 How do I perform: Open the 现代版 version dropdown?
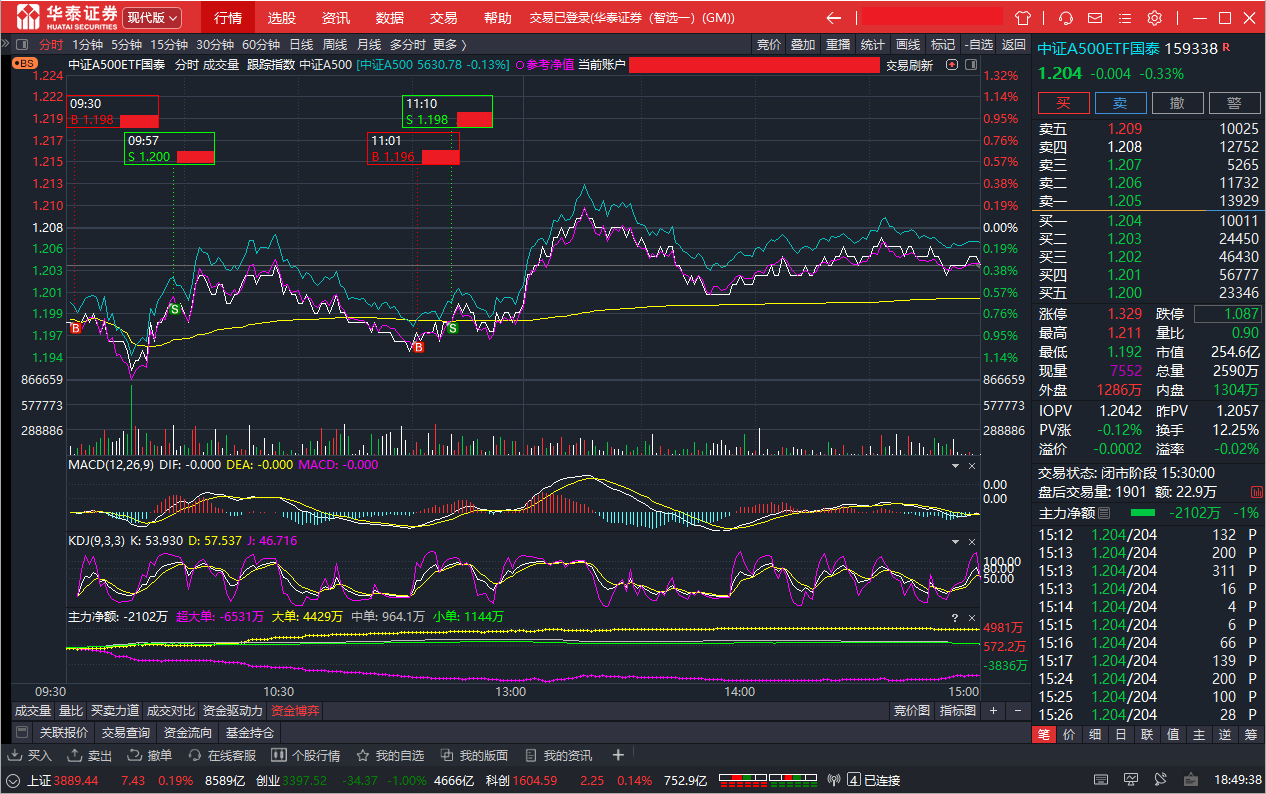[x=153, y=18]
